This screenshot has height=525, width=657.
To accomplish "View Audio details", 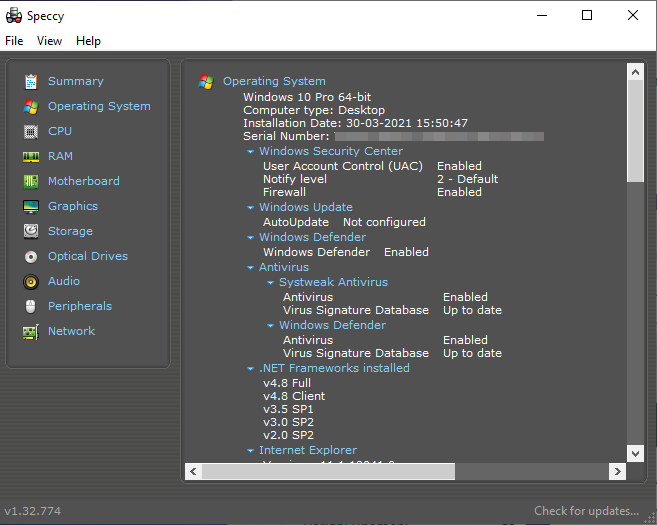I will click(x=64, y=281).
